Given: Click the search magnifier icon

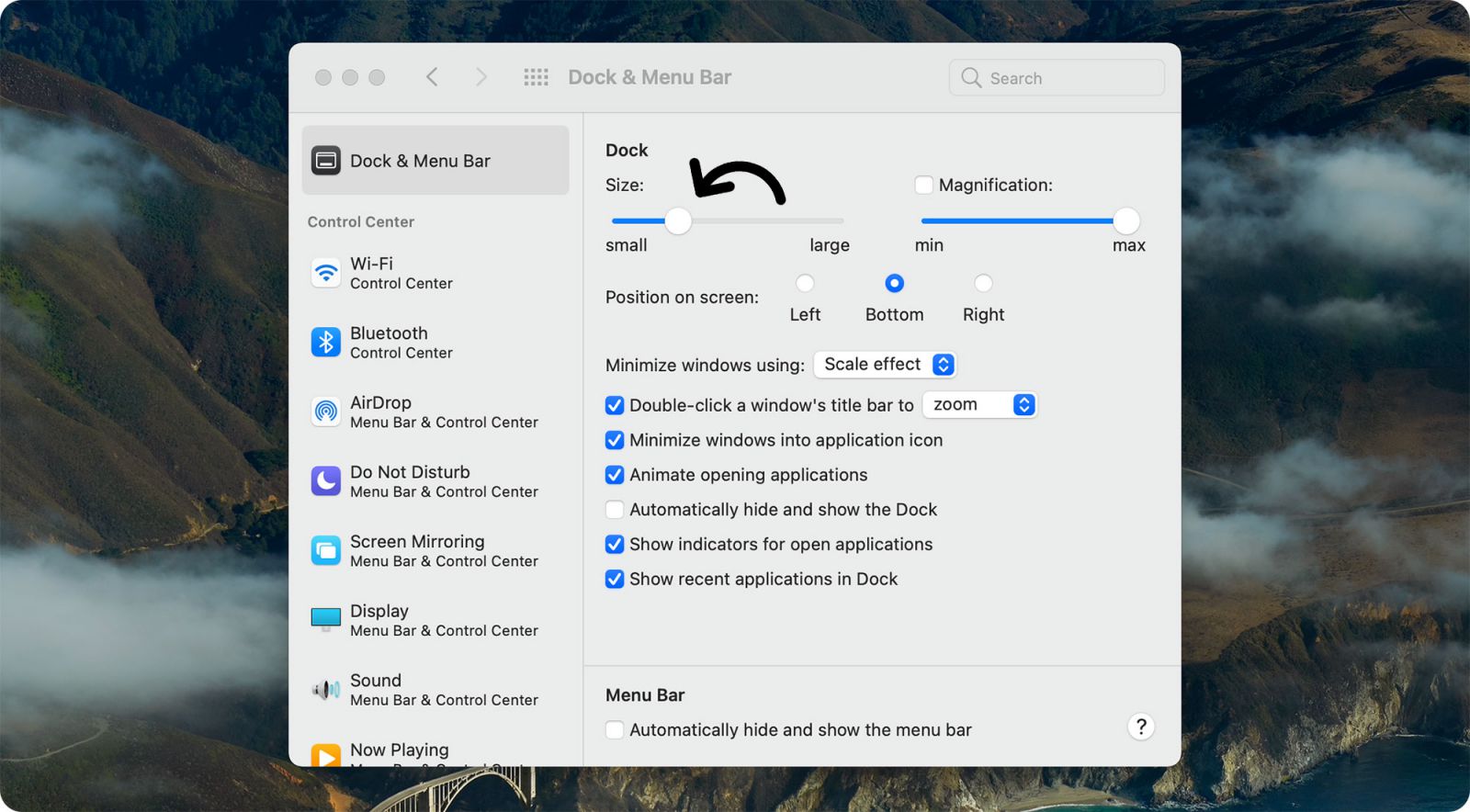Looking at the screenshot, I should click(971, 78).
